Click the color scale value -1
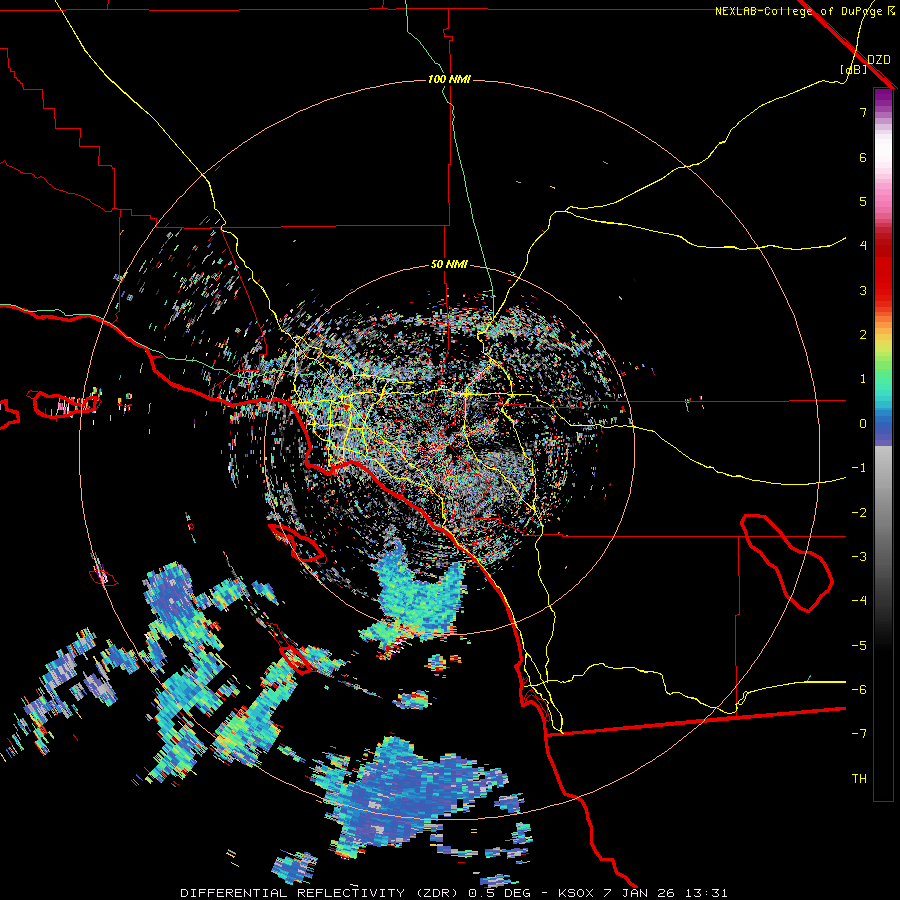900x900 pixels. tap(859, 468)
